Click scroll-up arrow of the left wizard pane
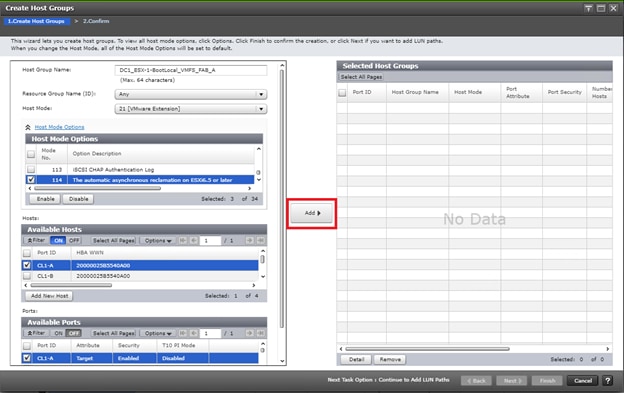The height and width of the screenshot is (393, 624). (282, 65)
